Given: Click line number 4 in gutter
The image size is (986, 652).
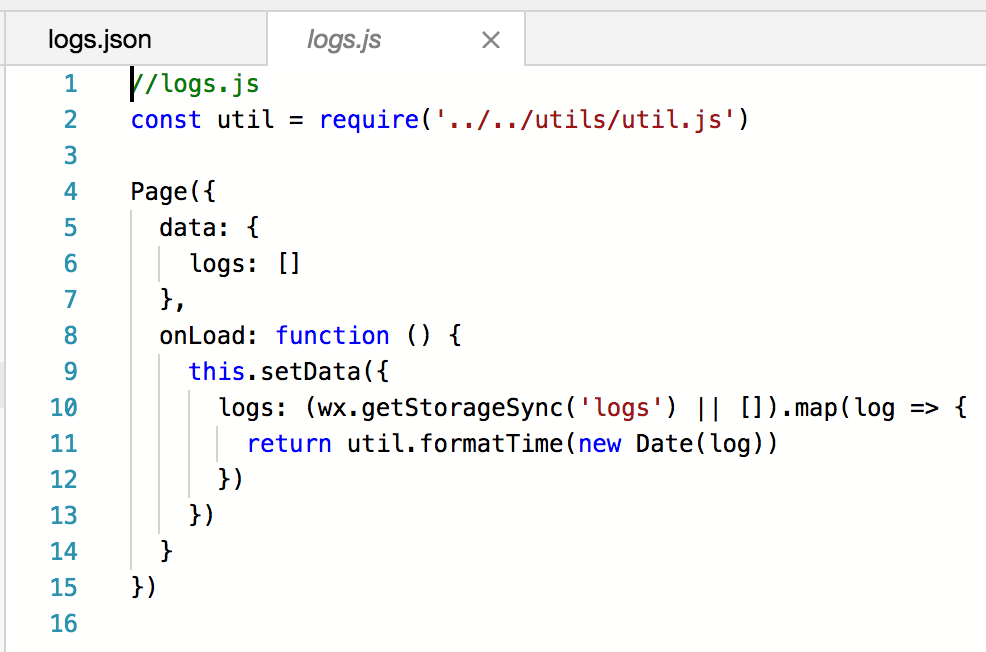Looking at the screenshot, I should coord(70,191).
